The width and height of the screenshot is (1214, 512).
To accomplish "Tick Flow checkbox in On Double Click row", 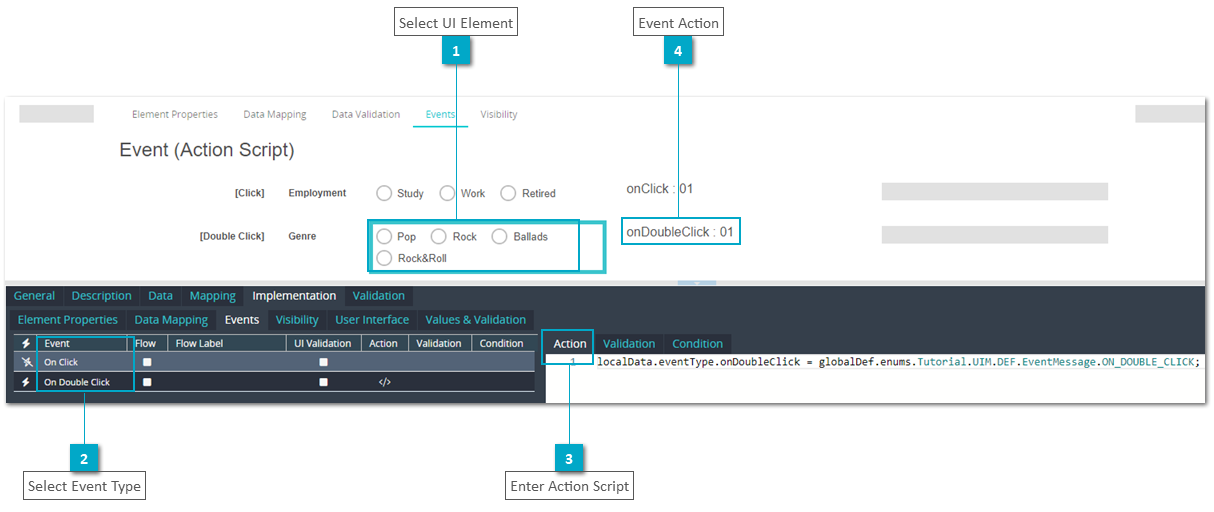I will [x=147, y=382].
